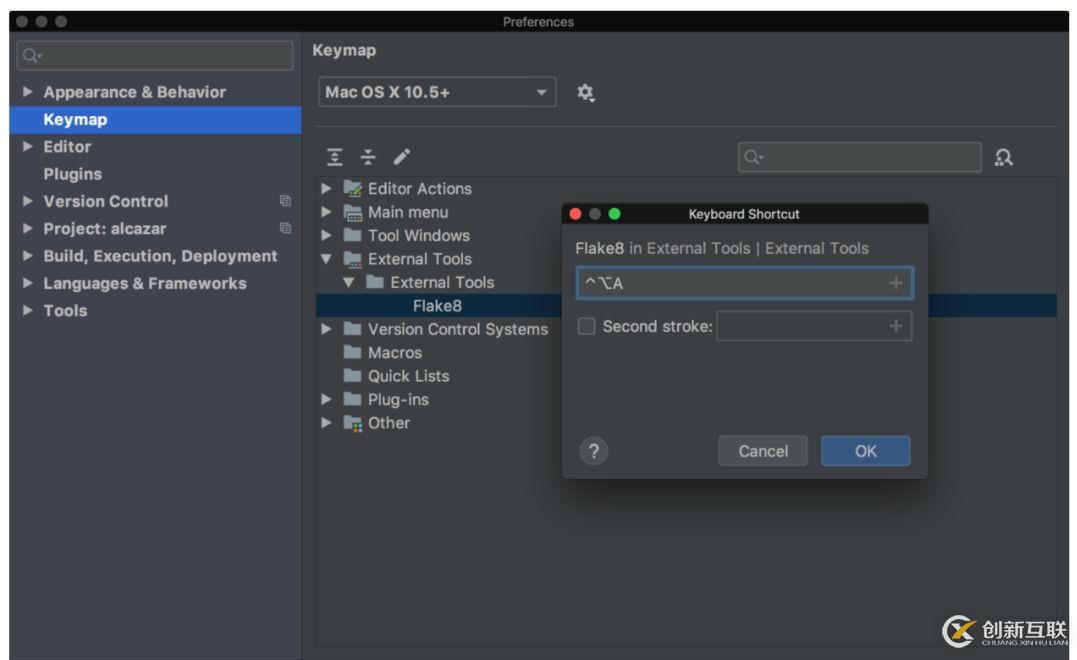Image resolution: width=1077 pixels, height=660 pixels.
Task: Click plus icon in Second stroke field
Action: click(895, 327)
